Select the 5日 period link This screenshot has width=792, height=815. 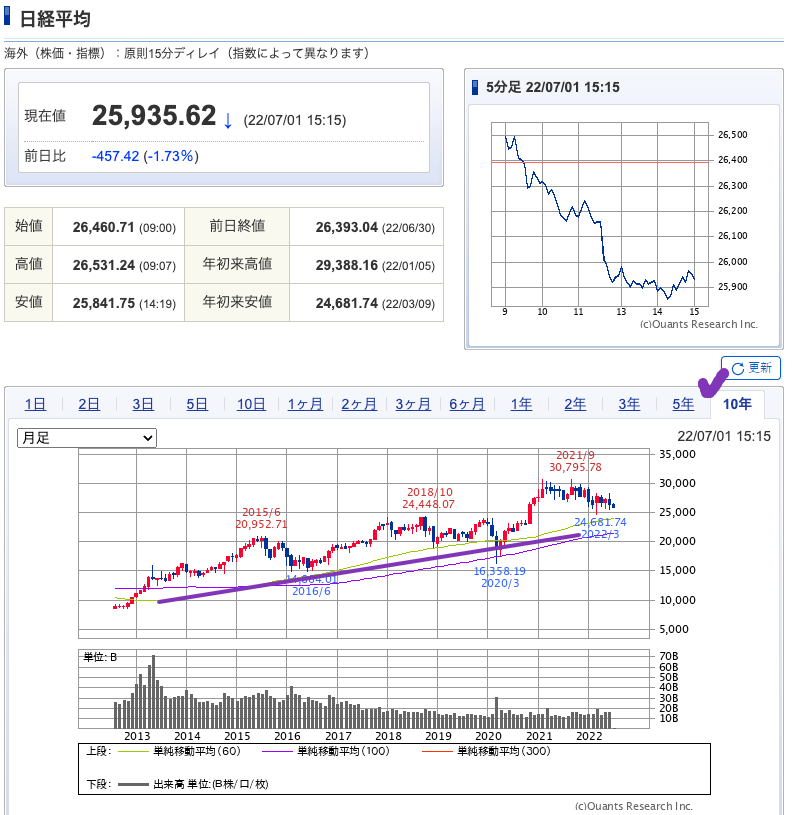(197, 404)
